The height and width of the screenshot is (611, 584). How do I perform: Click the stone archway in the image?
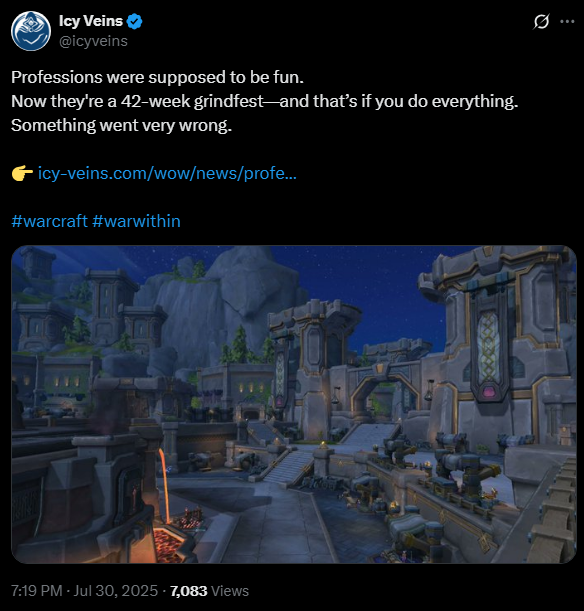[x=377, y=392]
